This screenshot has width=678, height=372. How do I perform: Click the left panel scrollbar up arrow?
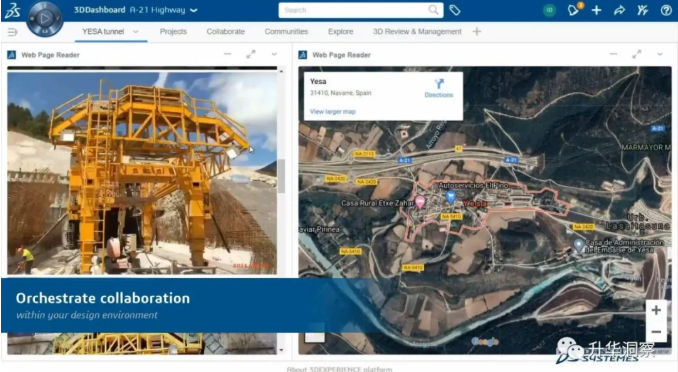pyautogui.click(x=281, y=71)
